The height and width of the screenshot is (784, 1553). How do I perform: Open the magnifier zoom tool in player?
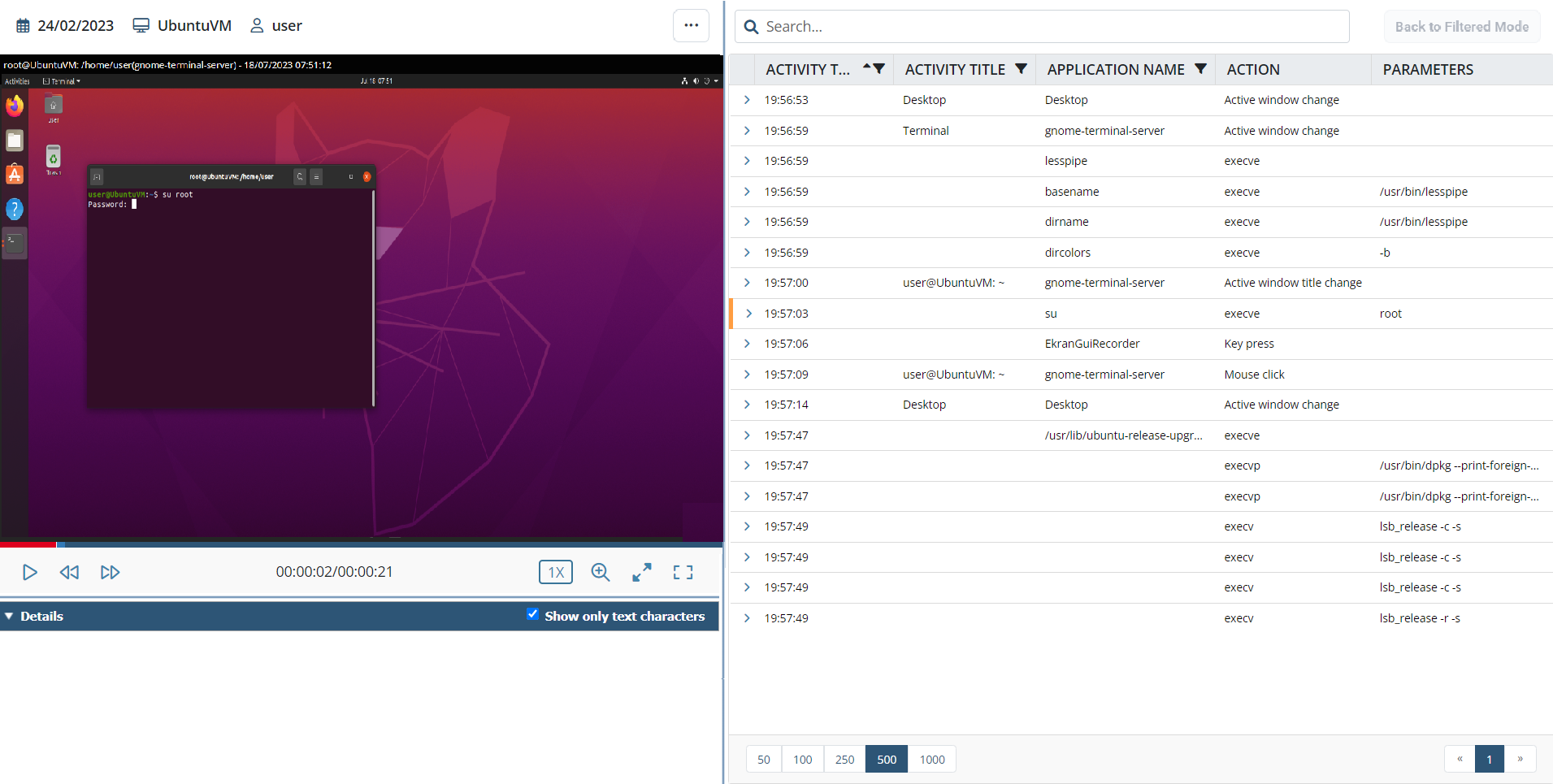click(x=601, y=572)
